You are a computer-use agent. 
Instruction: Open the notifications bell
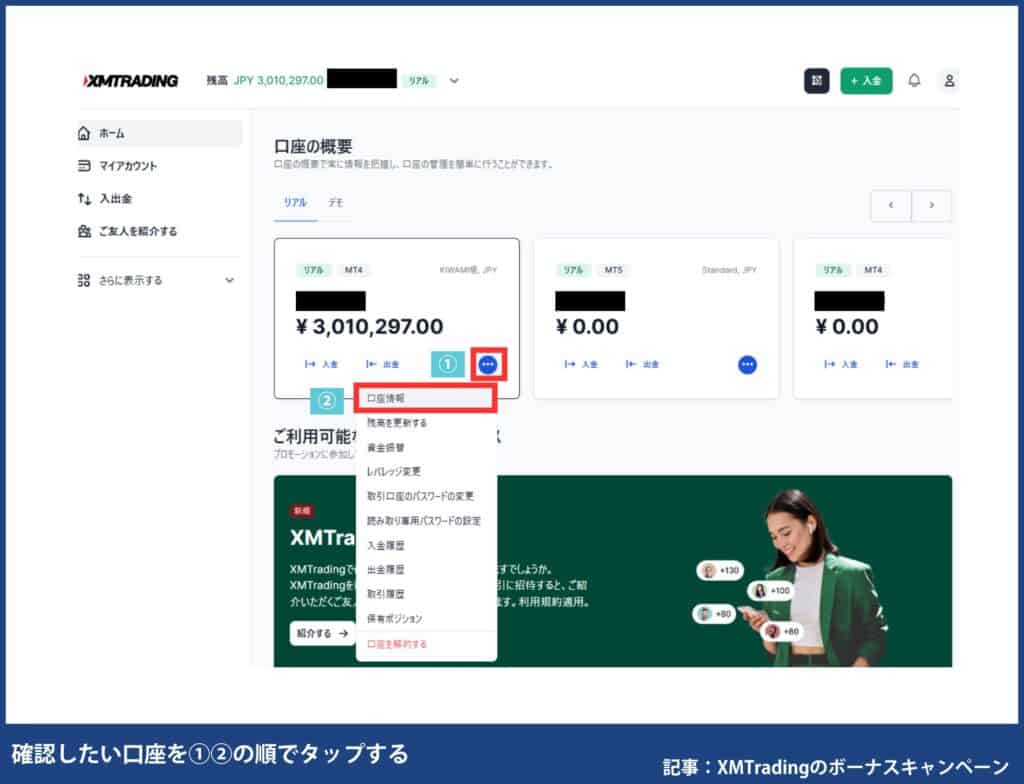tap(914, 80)
